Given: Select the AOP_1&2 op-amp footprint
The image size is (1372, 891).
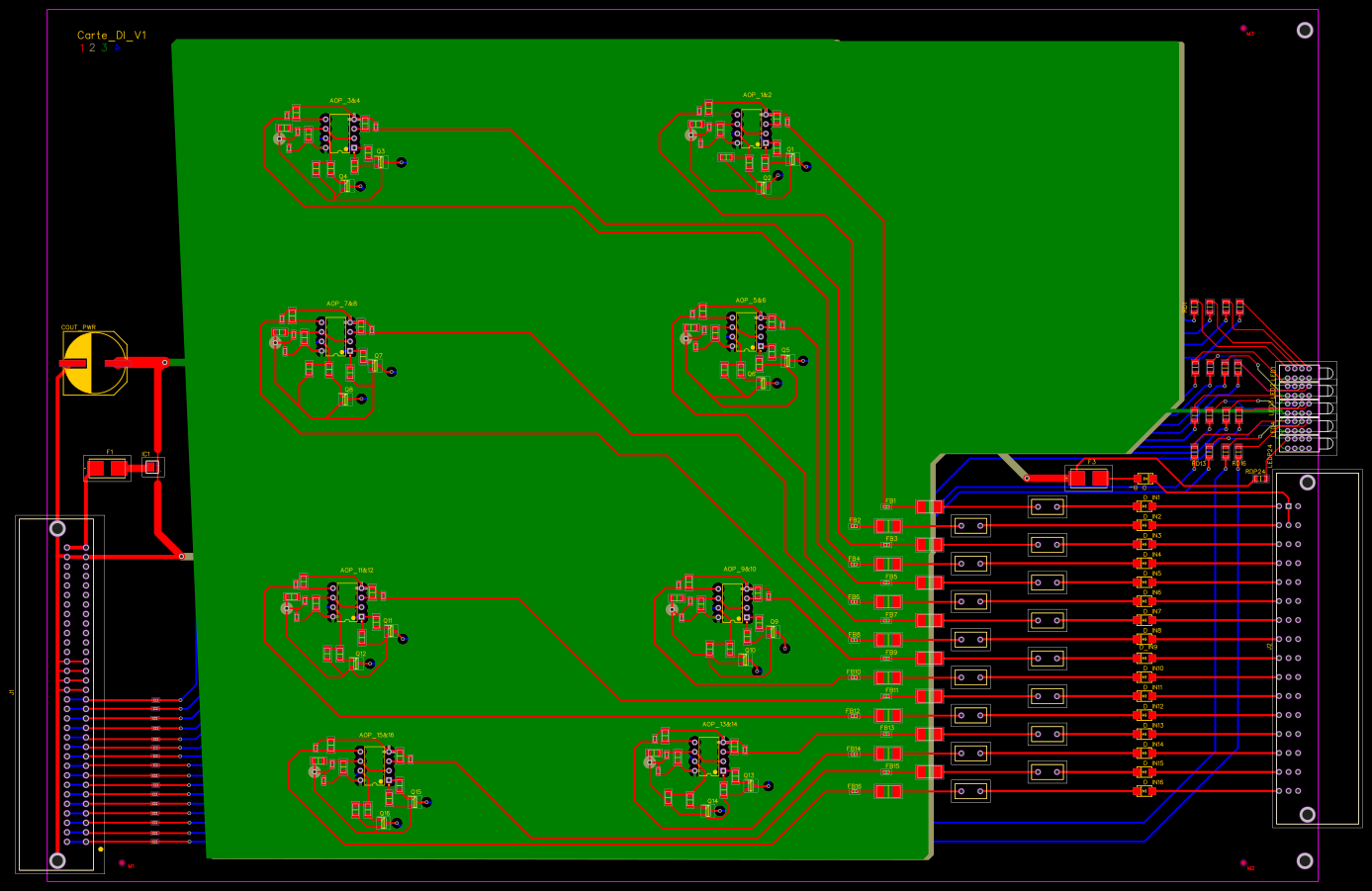Looking at the screenshot, I should point(750,126).
